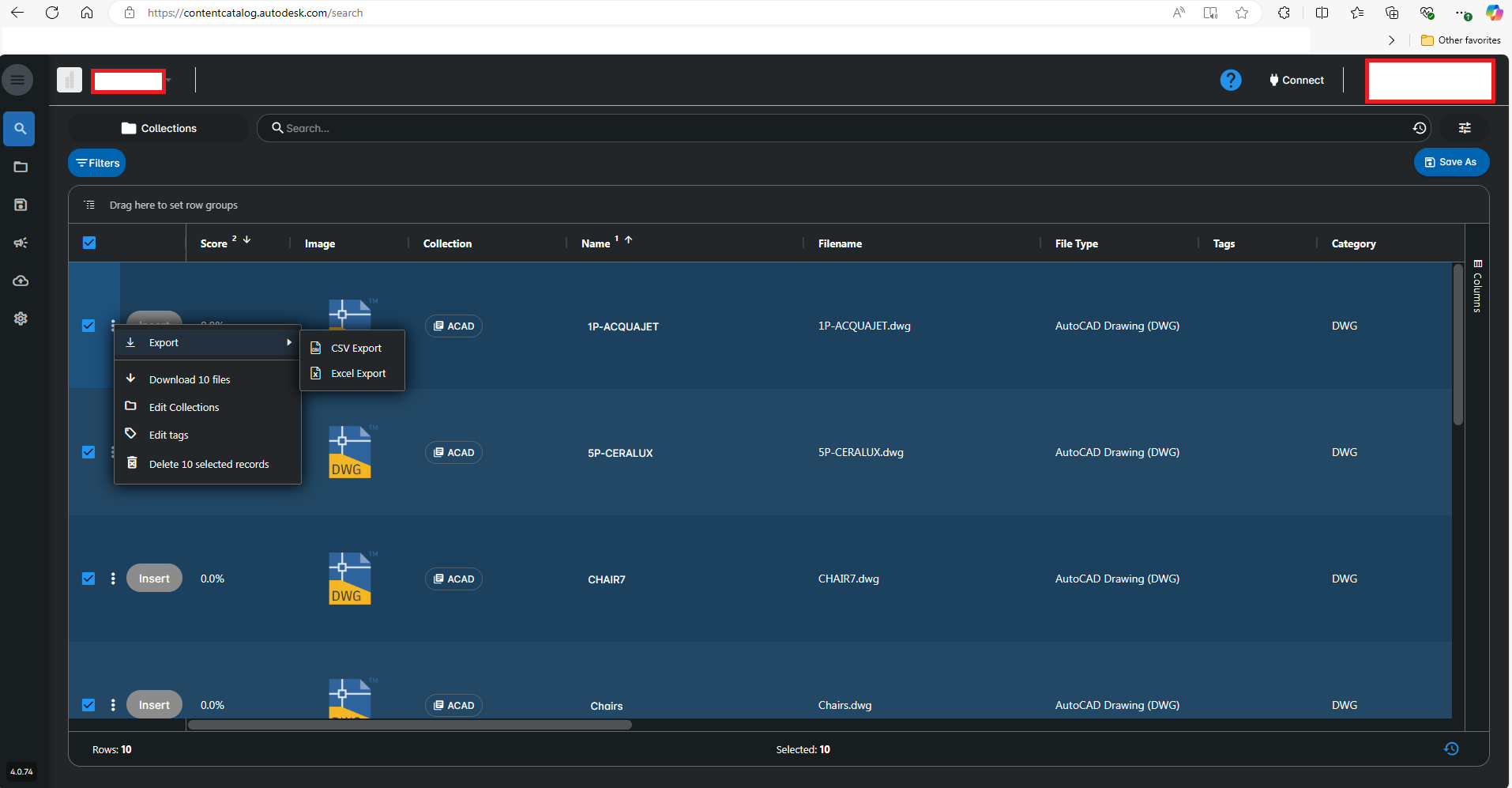Select Edit Collections menu item
1512x788 pixels.
208,407
